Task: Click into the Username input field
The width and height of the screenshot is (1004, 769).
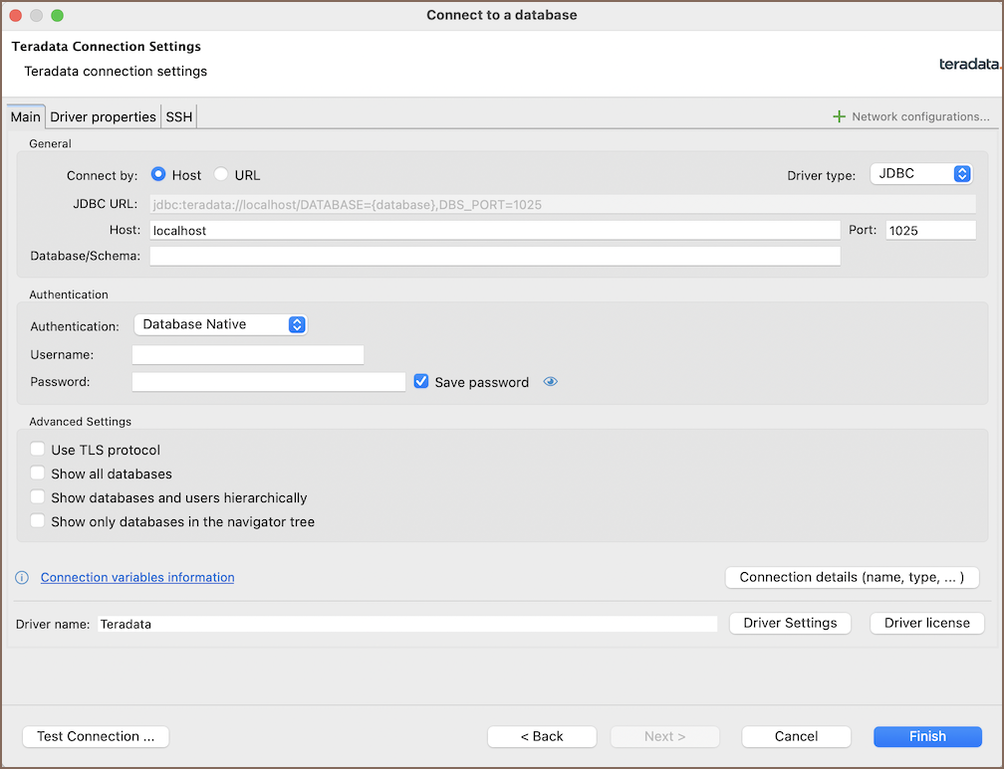Action: [248, 355]
